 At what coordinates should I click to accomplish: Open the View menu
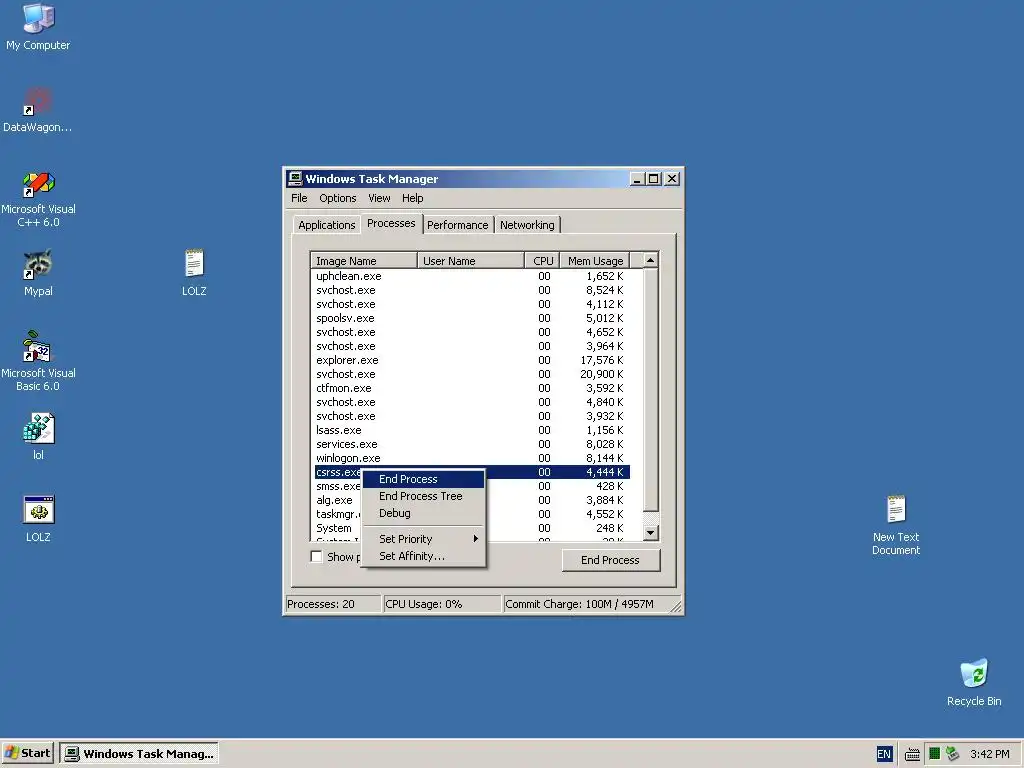pos(379,198)
